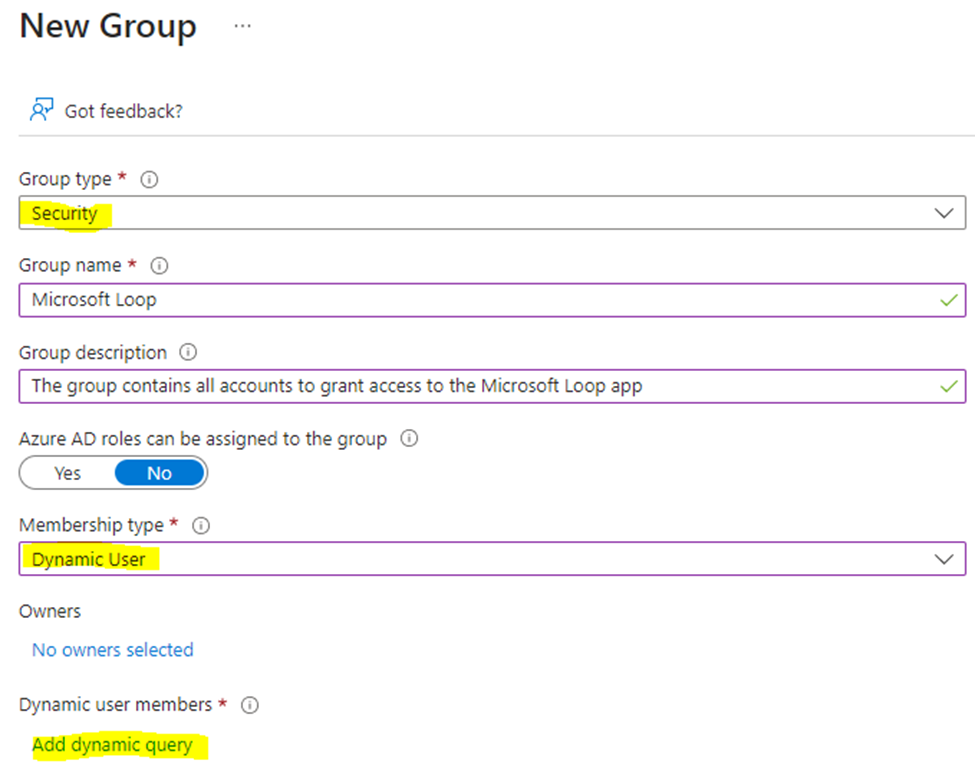
Task: Click No owners selected link
Action: coord(113,650)
